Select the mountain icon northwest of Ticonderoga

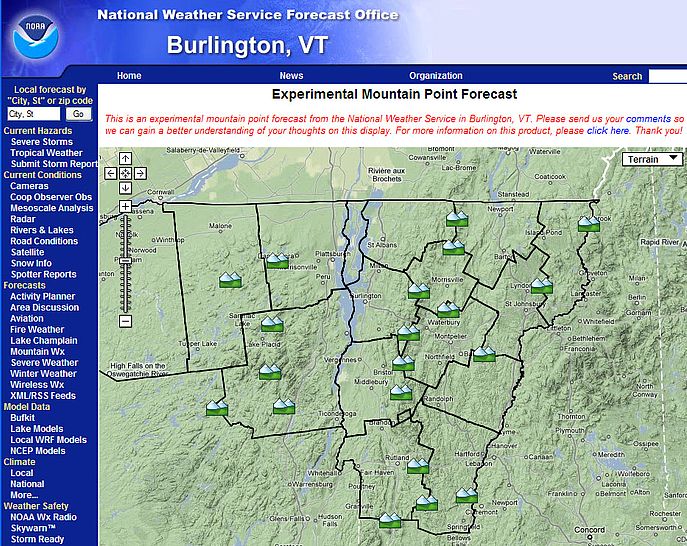coord(283,406)
